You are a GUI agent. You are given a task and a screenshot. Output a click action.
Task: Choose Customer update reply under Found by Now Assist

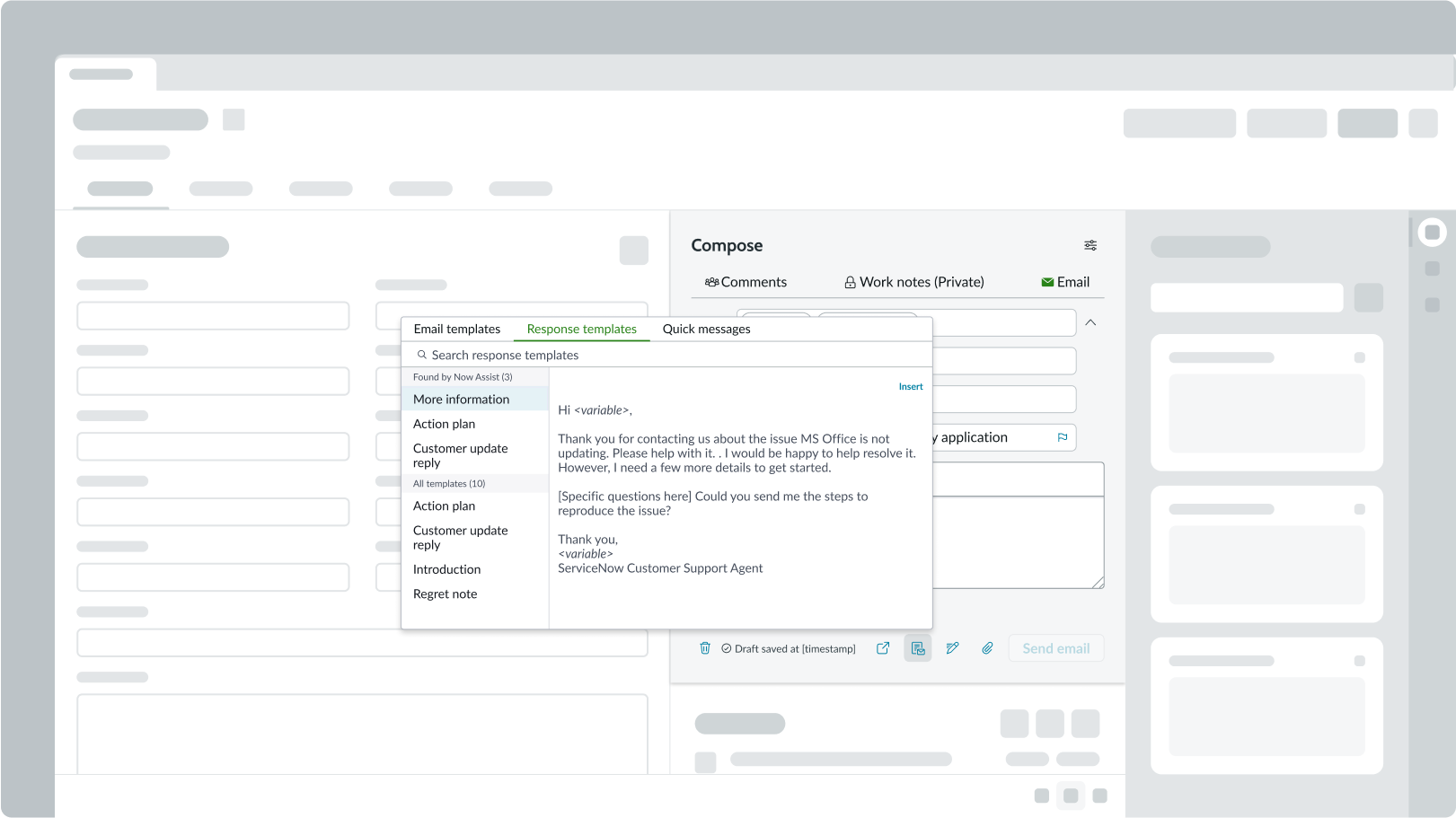(475, 455)
